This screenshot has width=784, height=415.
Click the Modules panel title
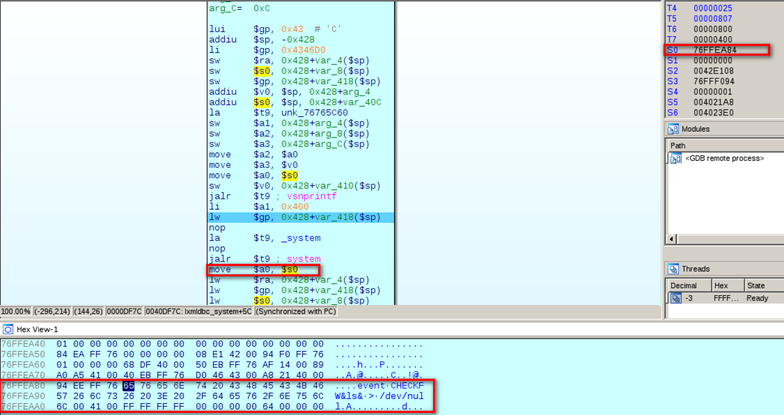696,129
